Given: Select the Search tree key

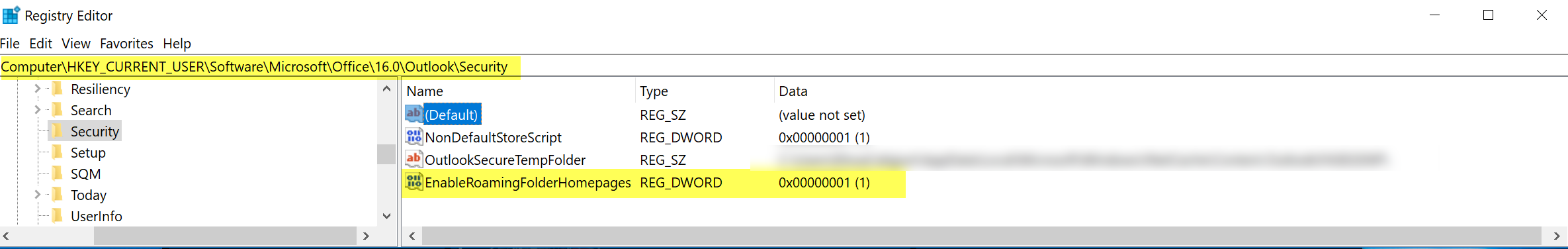Looking at the screenshot, I should point(91,110).
